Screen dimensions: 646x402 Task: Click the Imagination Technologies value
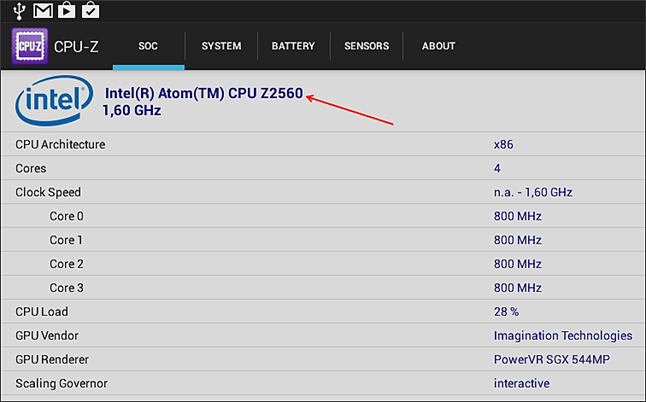(563, 336)
